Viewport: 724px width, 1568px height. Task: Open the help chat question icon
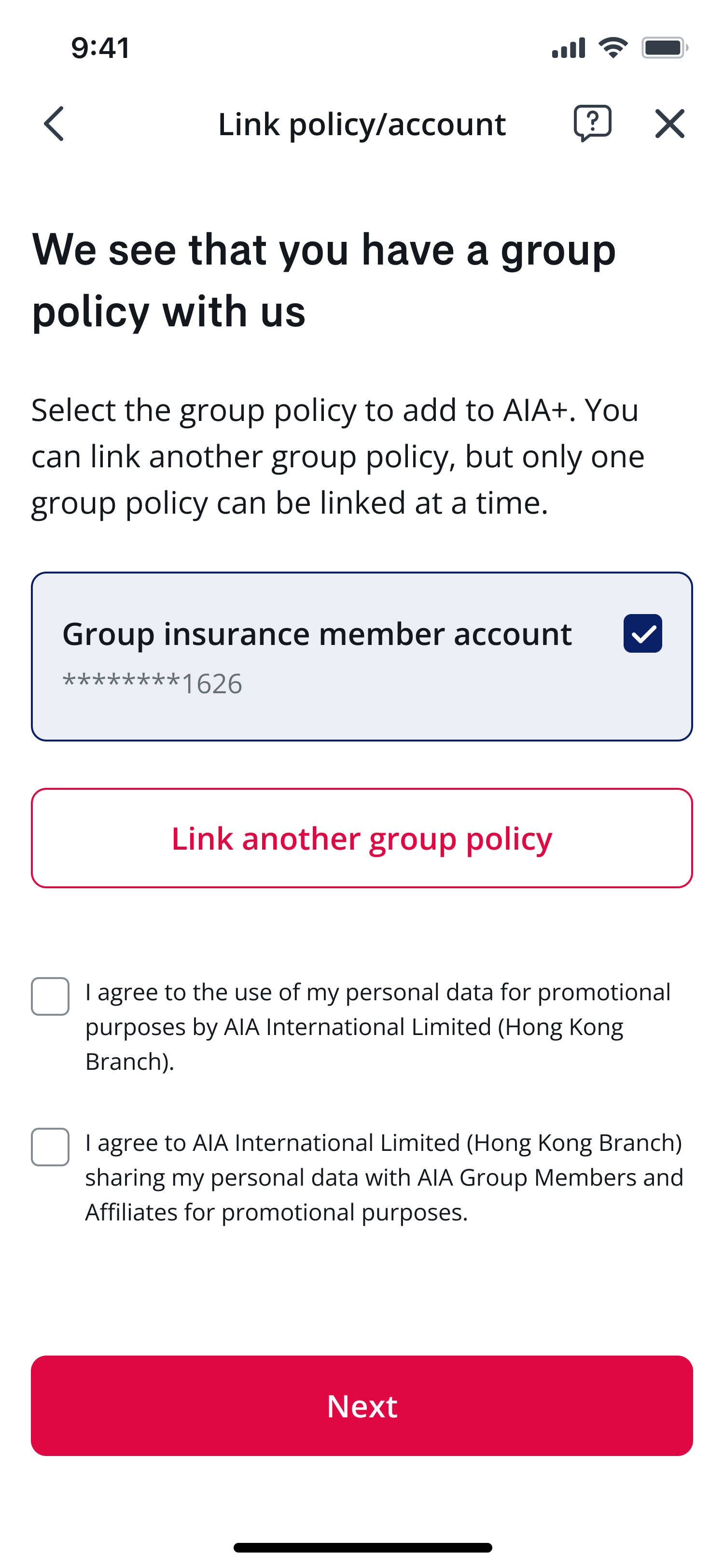click(x=592, y=123)
